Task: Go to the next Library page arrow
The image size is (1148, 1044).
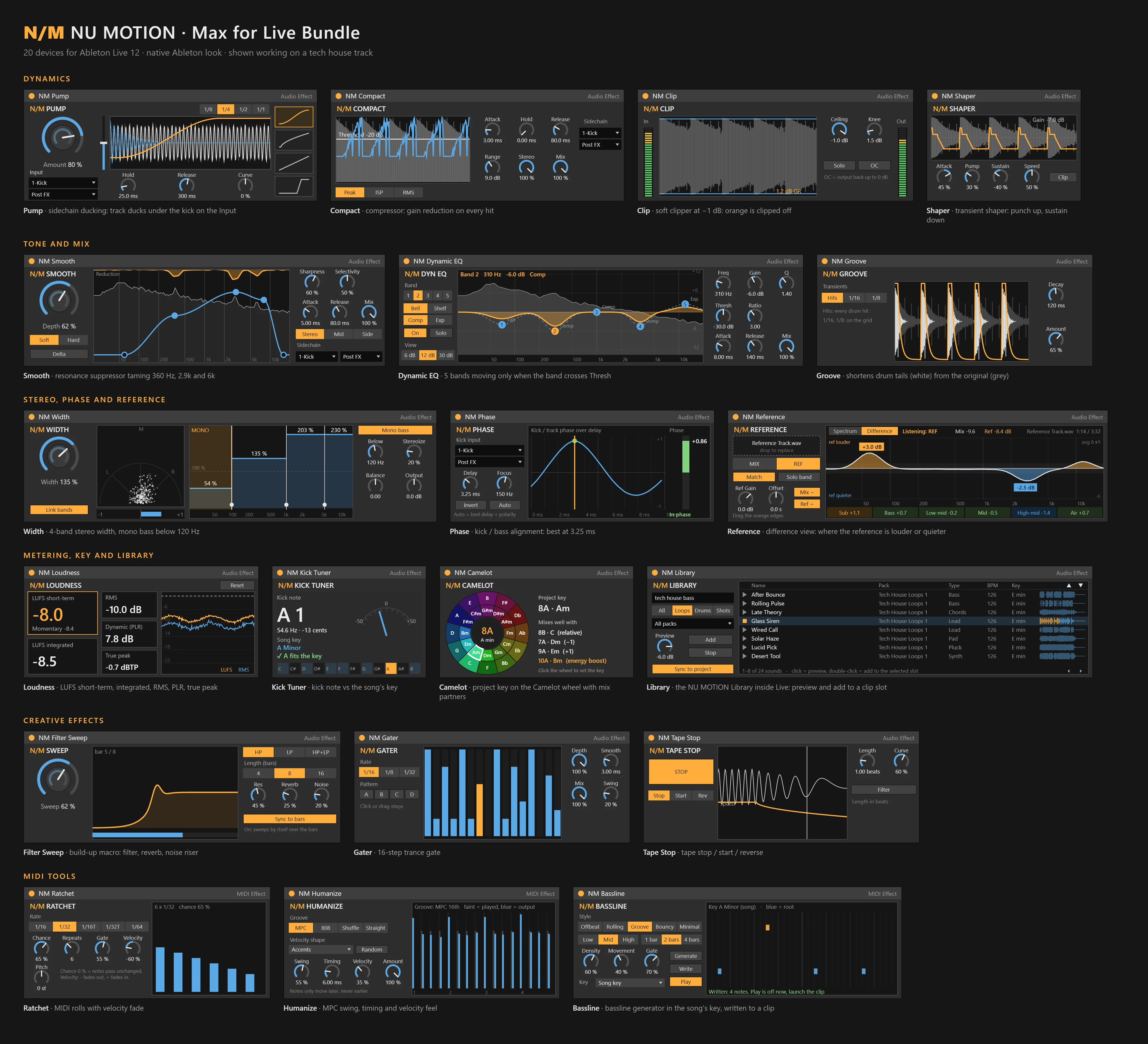Action: coord(1080,671)
